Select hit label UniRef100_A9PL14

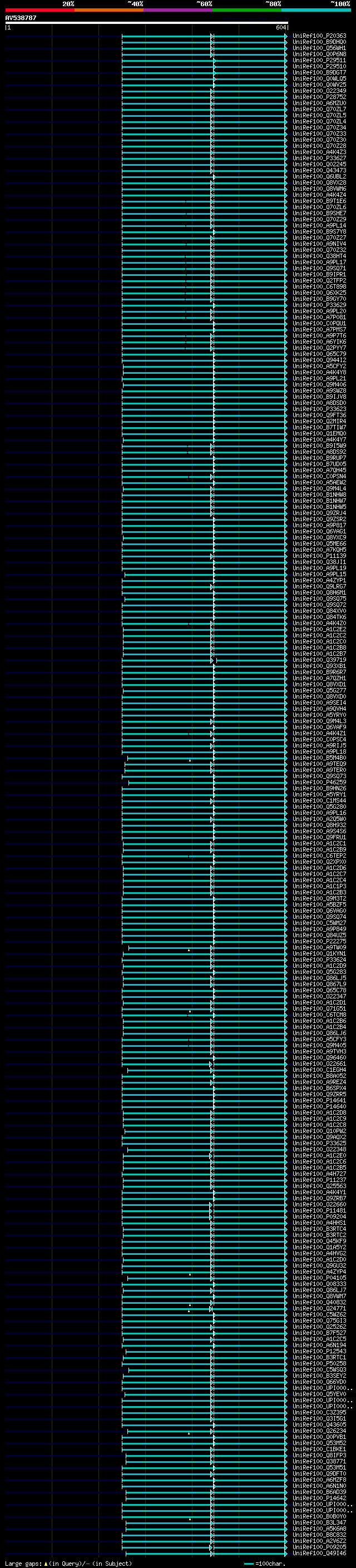[x=319, y=225]
